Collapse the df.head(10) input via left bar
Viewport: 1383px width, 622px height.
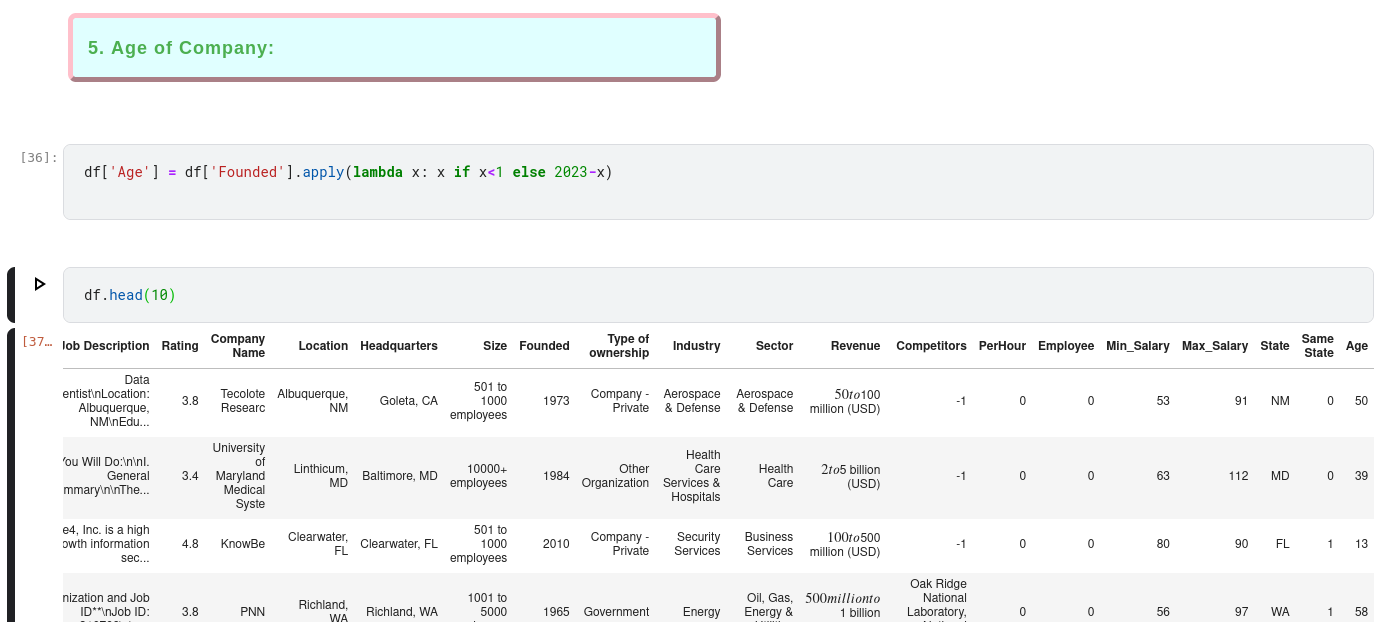[11, 294]
